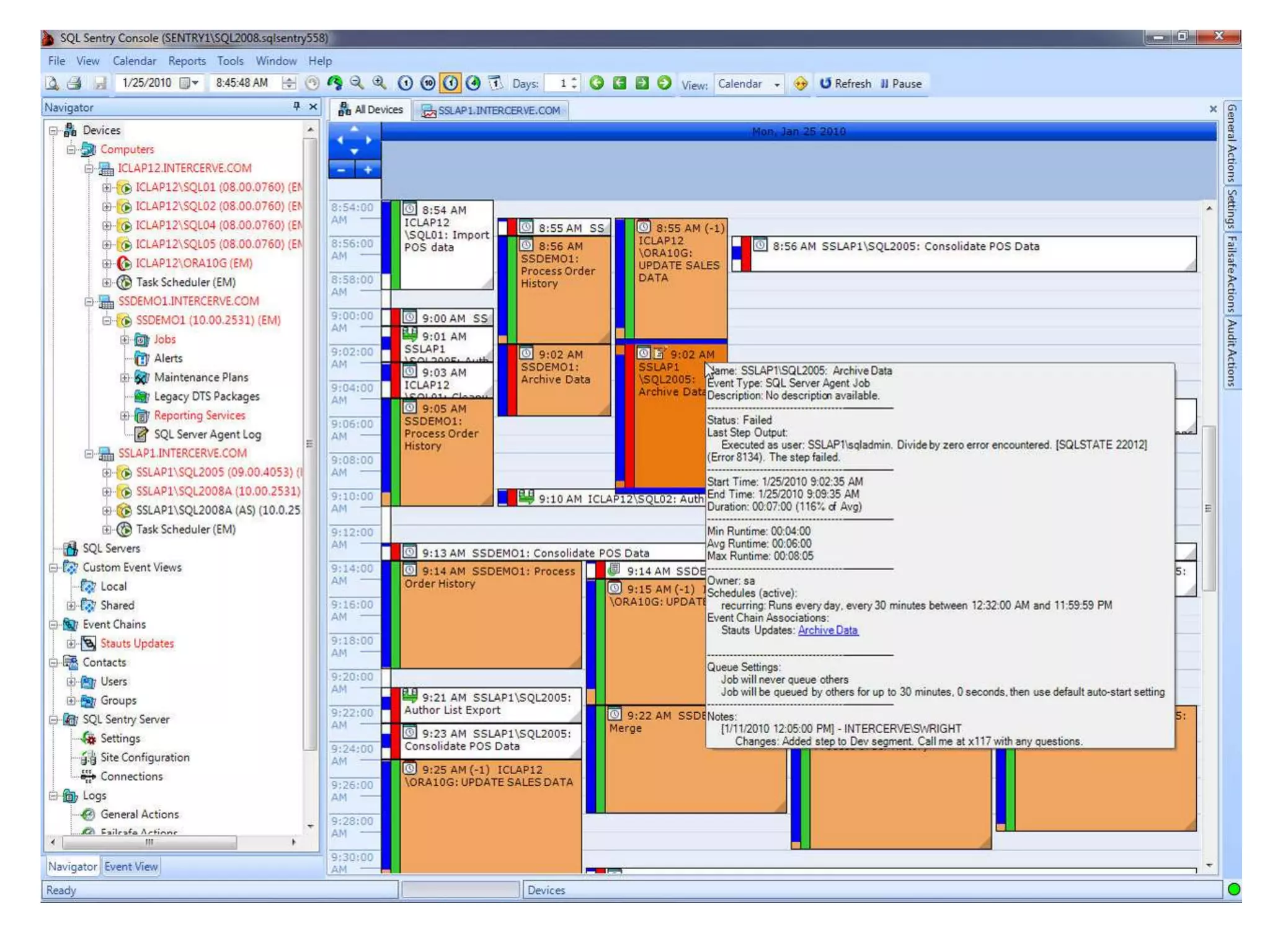Click the 10-minute interval clock icon
Screen dimensions: 1270x952
click(427, 83)
